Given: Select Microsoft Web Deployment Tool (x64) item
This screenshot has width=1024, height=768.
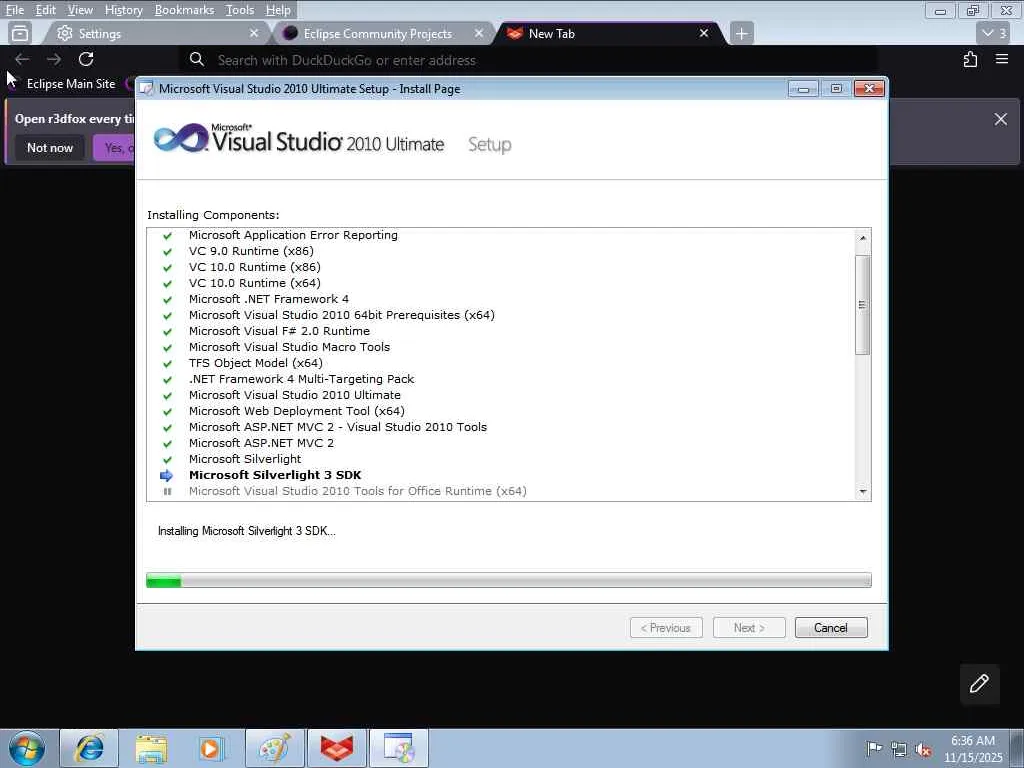Looking at the screenshot, I should (296, 411).
